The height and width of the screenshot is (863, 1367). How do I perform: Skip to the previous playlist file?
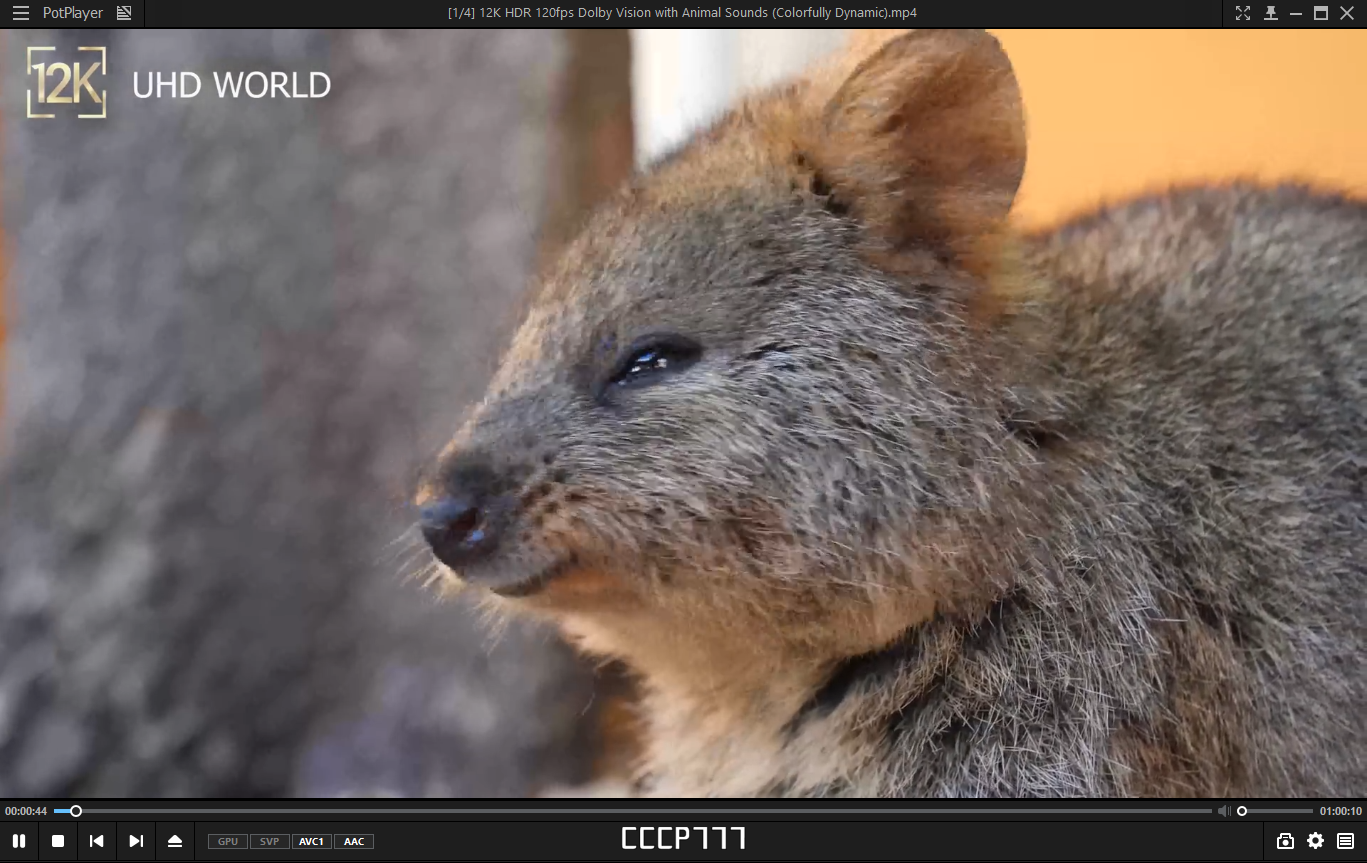tap(97, 841)
